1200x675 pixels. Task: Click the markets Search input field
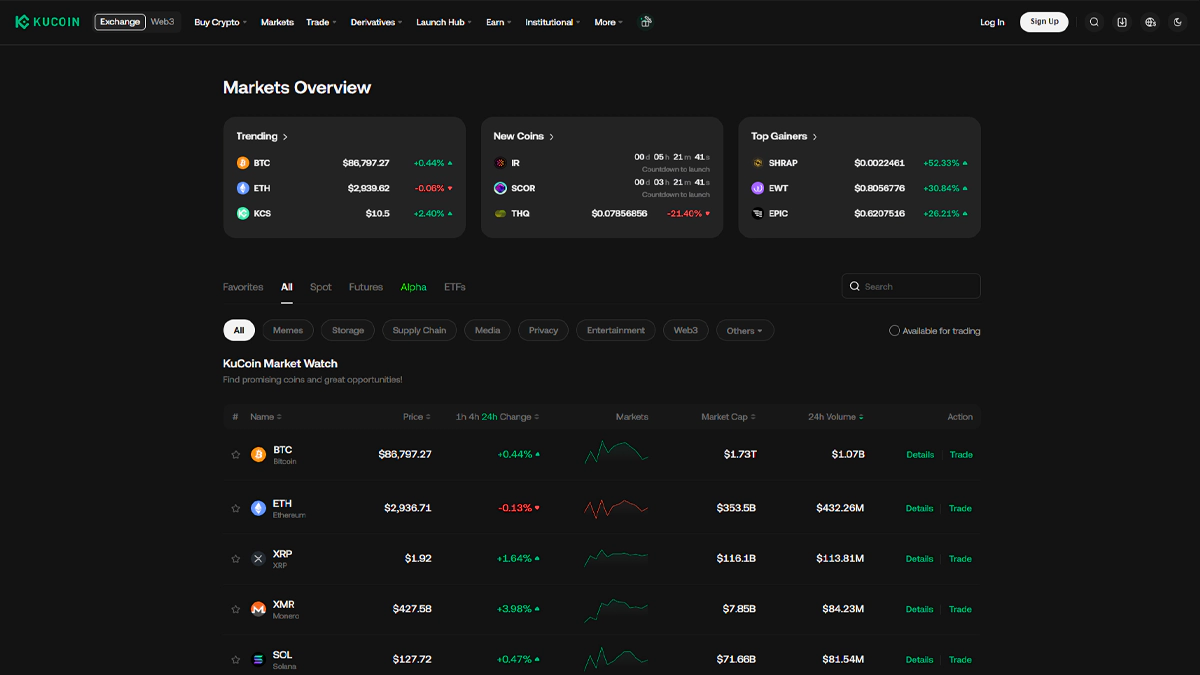[918, 287]
